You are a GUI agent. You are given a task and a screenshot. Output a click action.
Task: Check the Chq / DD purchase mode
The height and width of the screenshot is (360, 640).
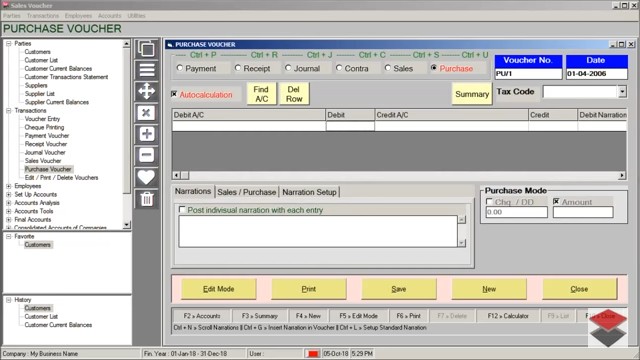pyautogui.click(x=489, y=202)
